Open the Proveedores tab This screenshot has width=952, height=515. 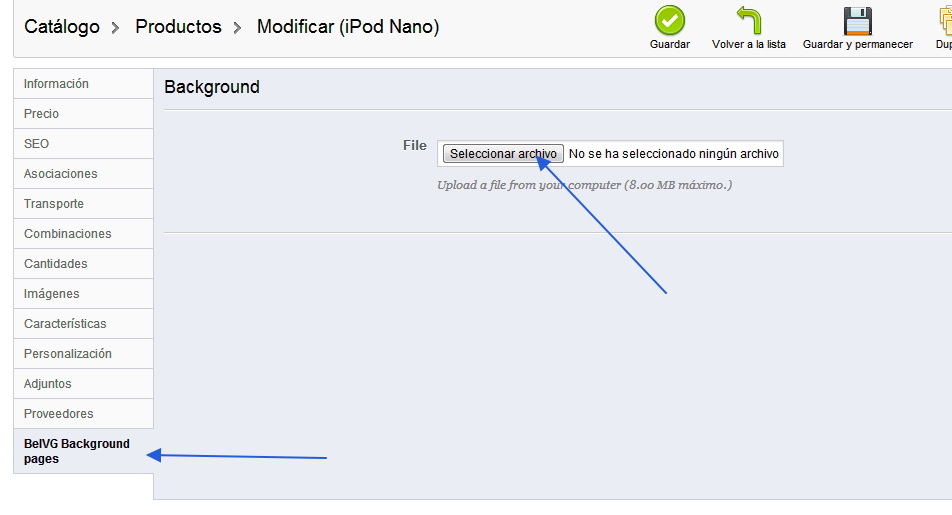coord(58,414)
